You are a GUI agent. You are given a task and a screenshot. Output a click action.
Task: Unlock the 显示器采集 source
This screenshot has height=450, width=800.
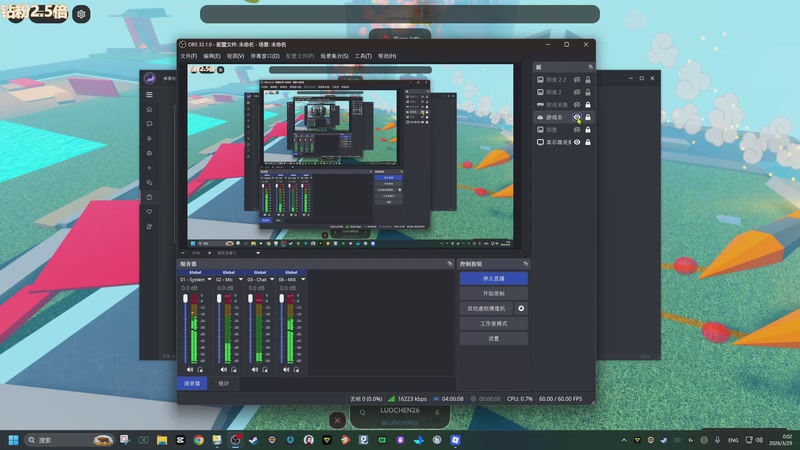point(588,142)
